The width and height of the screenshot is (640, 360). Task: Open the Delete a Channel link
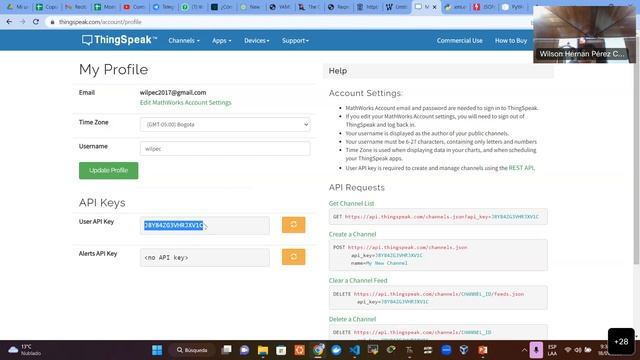coord(352,319)
